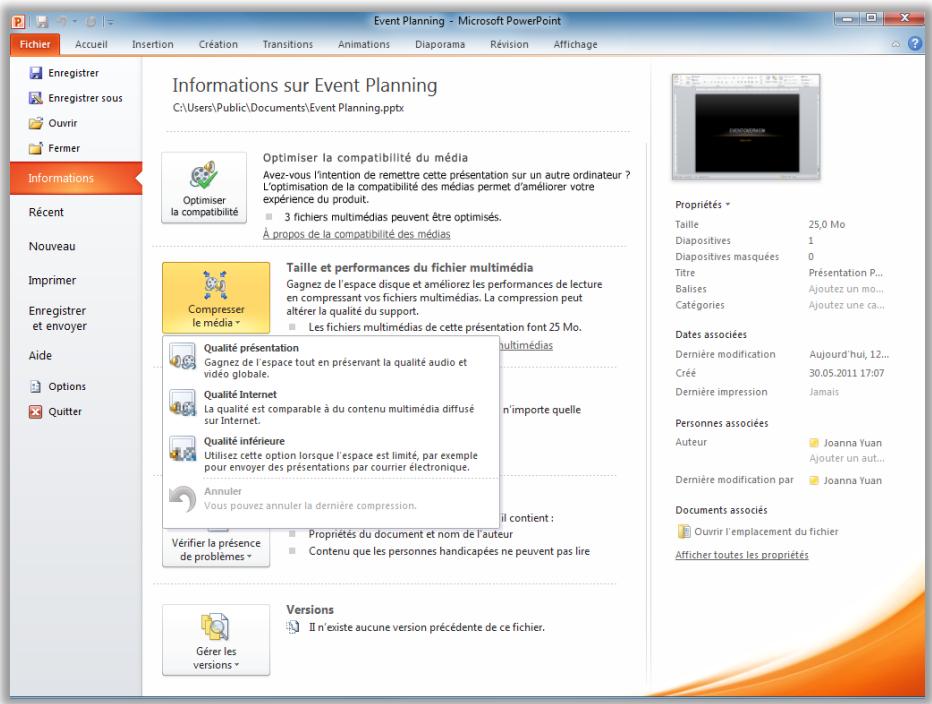Click the Enregistrer save icon in sidebar

click(36, 73)
